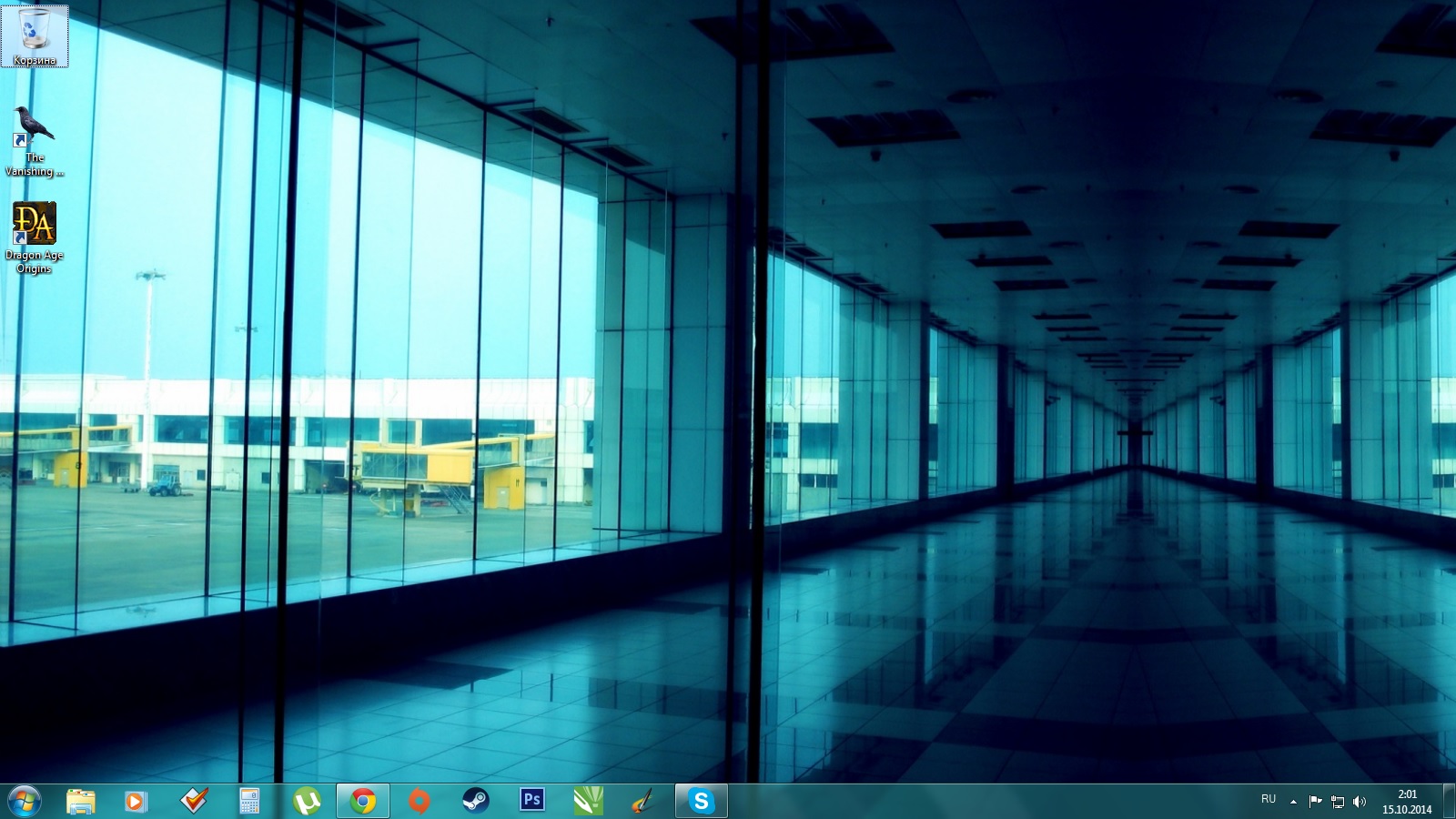The height and width of the screenshot is (819, 1456).
Task: Switch to the Skype window
Action: pyautogui.click(x=701, y=801)
